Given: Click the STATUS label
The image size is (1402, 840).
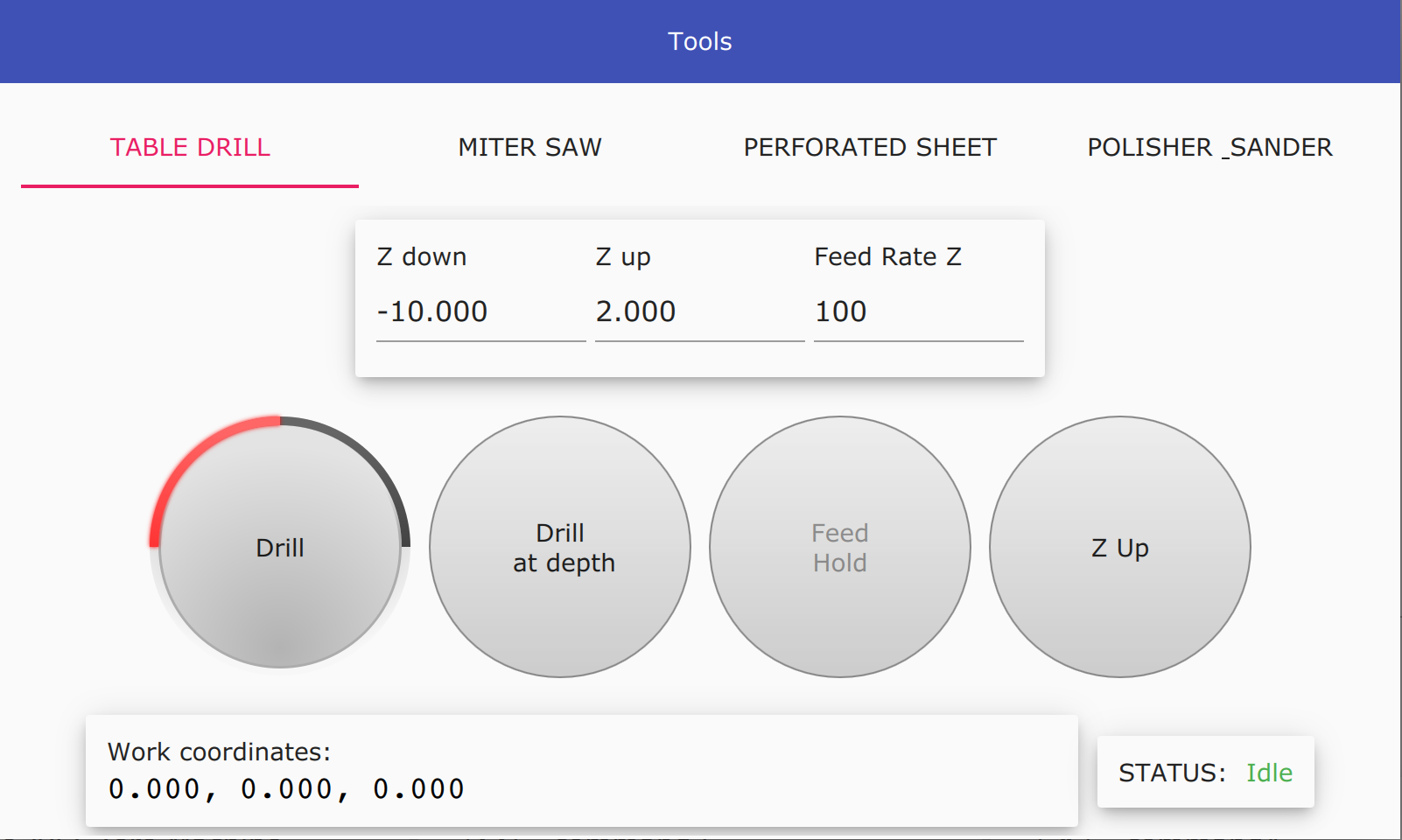Looking at the screenshot, I should [1172, 773].
